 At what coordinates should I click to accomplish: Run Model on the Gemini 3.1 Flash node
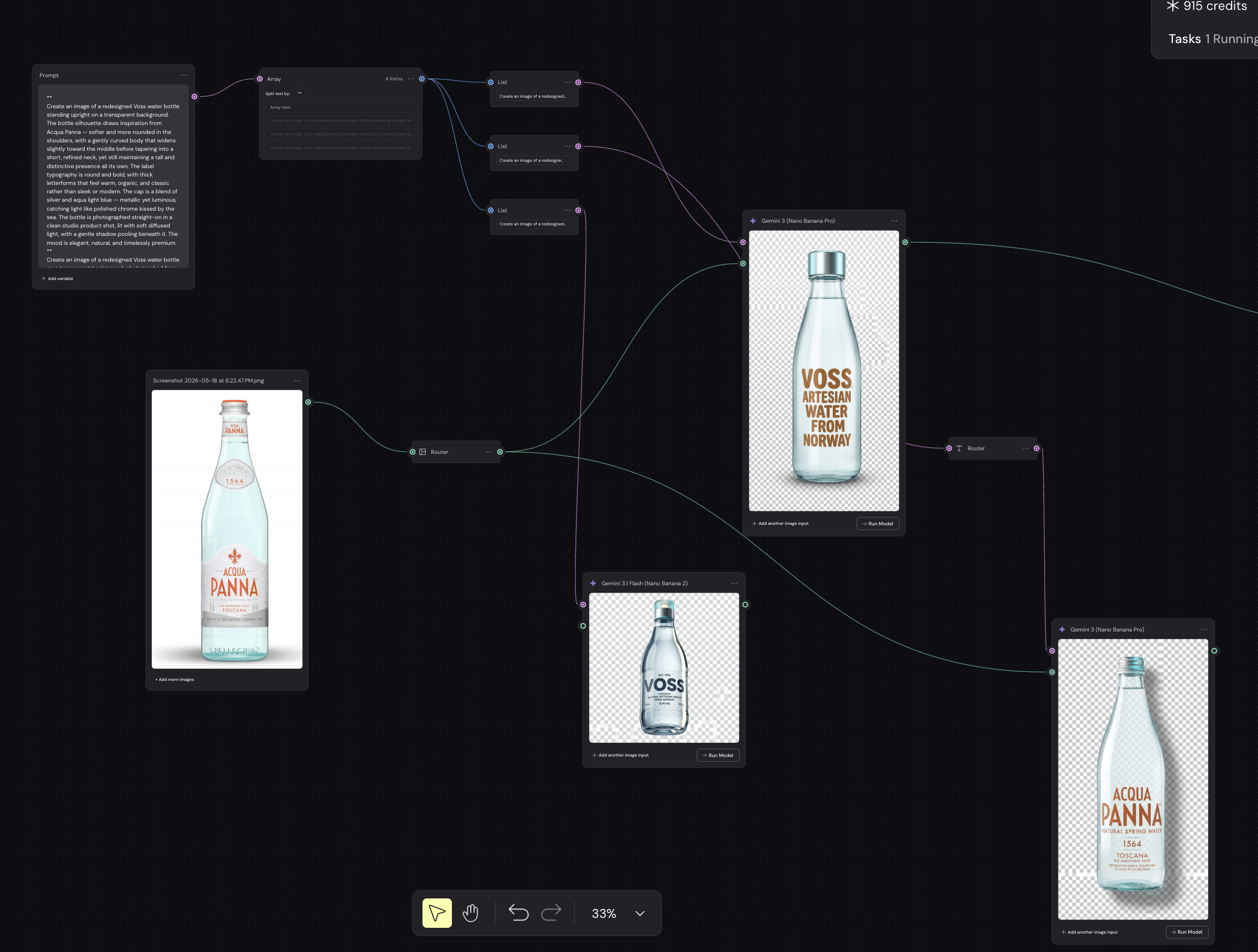tap(718, 755)
